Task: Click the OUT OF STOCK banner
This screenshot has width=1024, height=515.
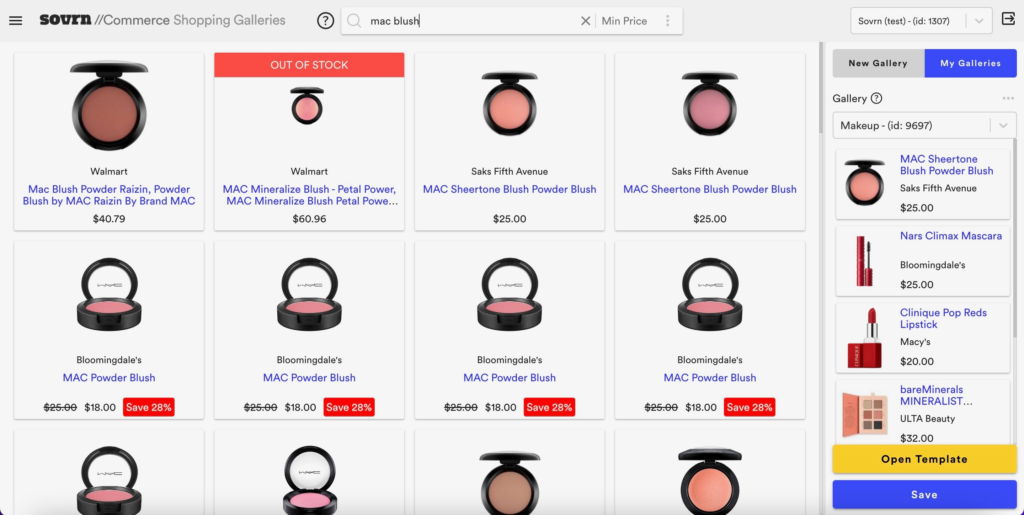Action: [309, 65]
